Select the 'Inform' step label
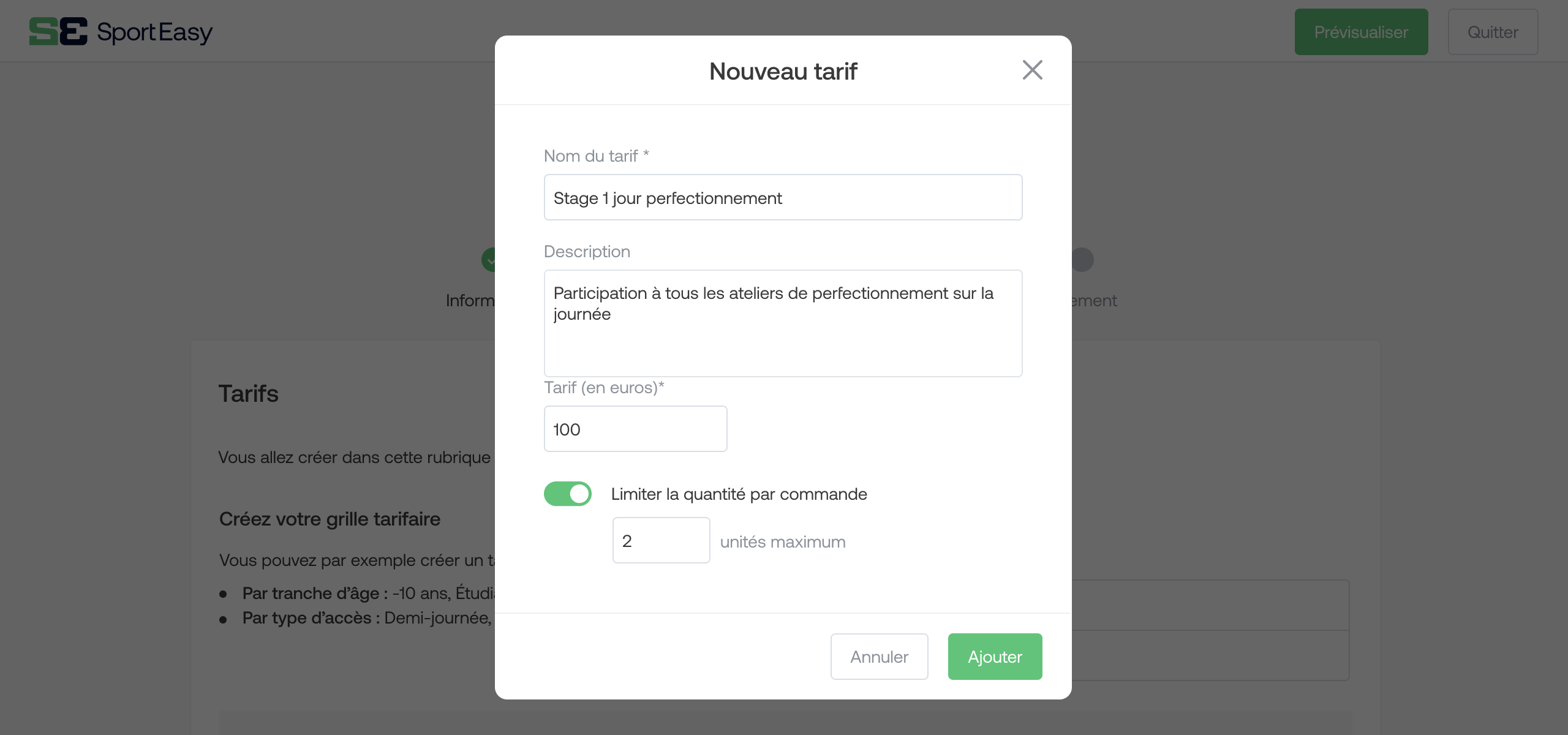The image size is (1568, 735). coord(470,301)
